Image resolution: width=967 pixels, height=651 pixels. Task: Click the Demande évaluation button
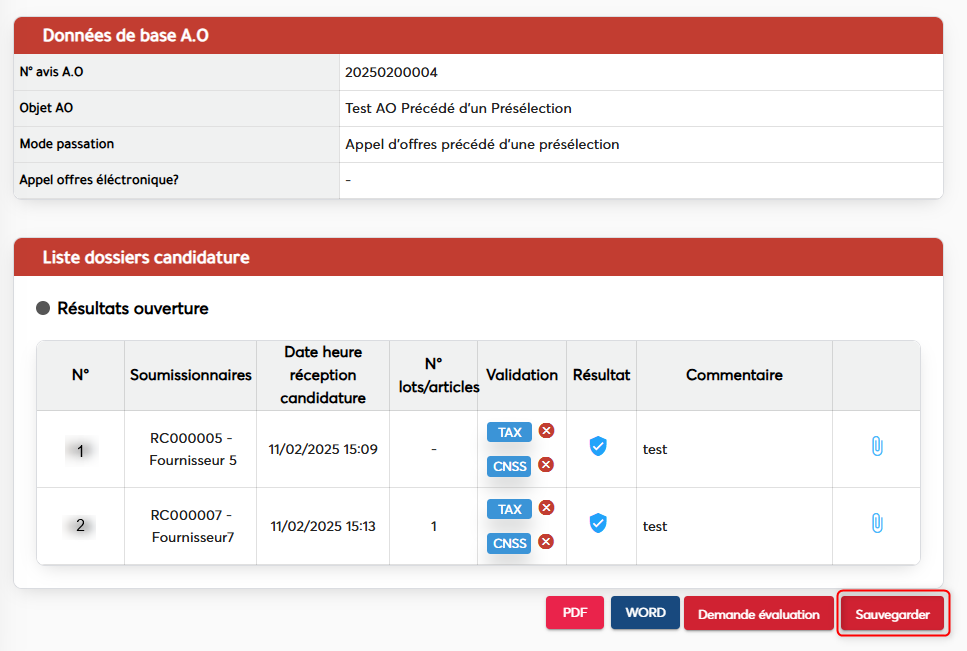point(758,614)
